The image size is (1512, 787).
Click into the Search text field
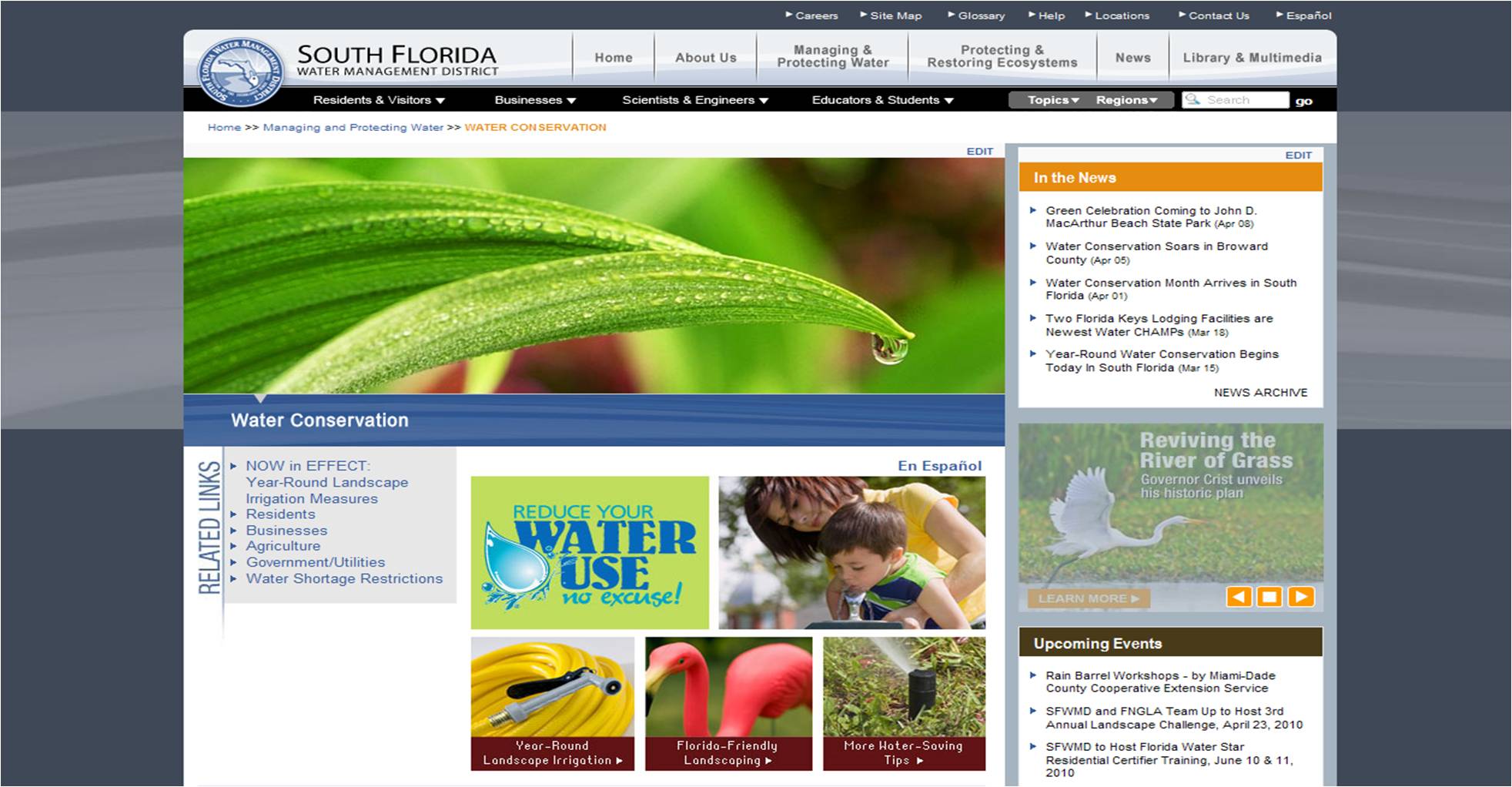point(1244,100)
